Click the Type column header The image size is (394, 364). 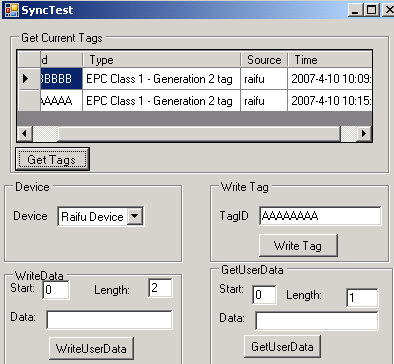pos(161,60)
